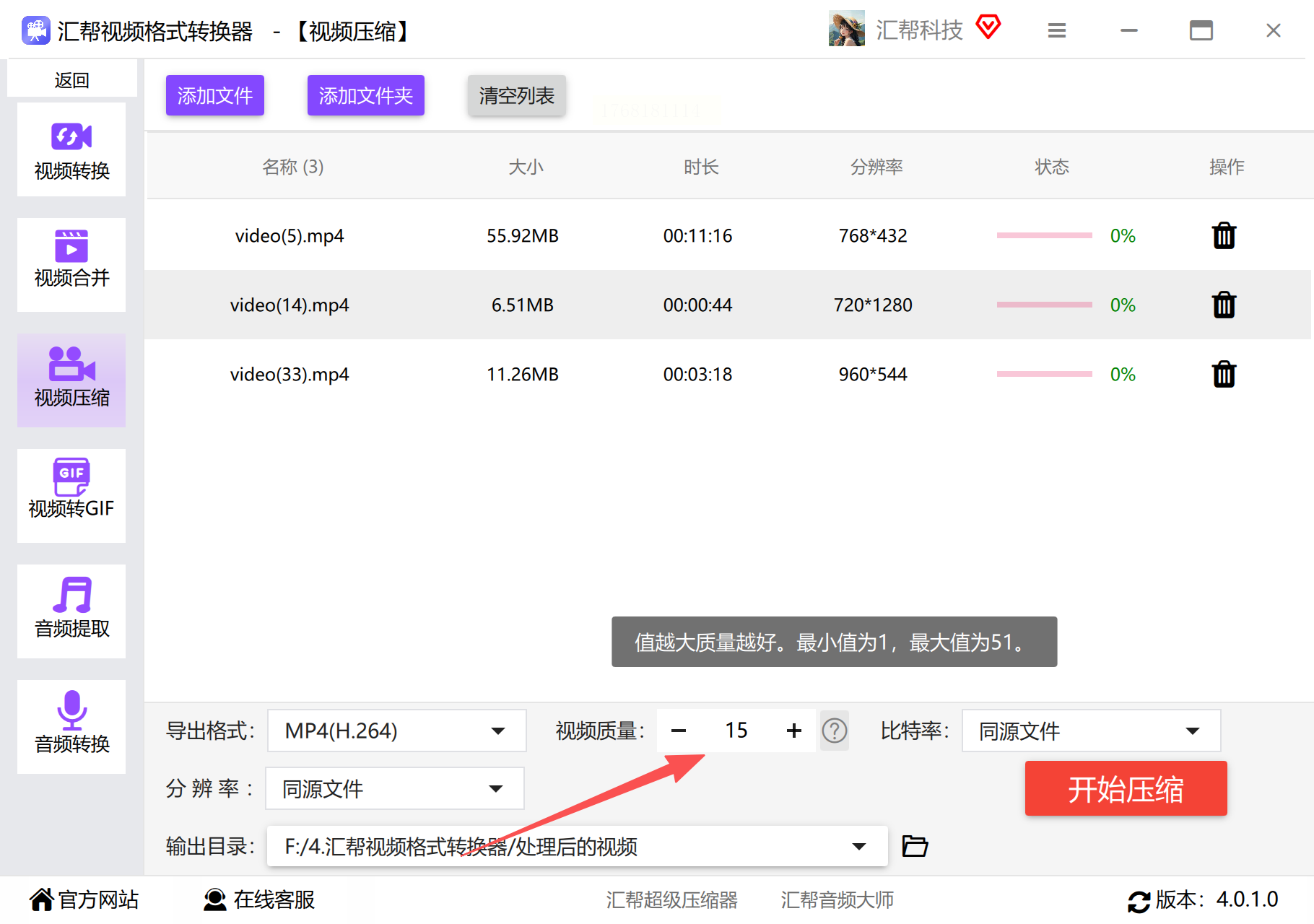Image resolution: width=1314 pixels, height=924 pixels.
Task: Increase video quality with plus button
Action: pos(794,731)
